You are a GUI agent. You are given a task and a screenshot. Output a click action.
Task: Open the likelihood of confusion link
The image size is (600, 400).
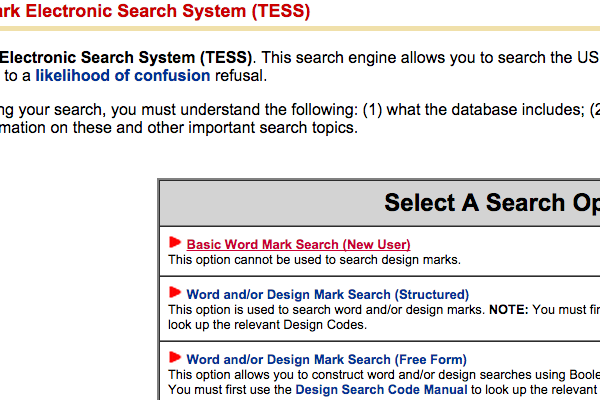point(123,75)
